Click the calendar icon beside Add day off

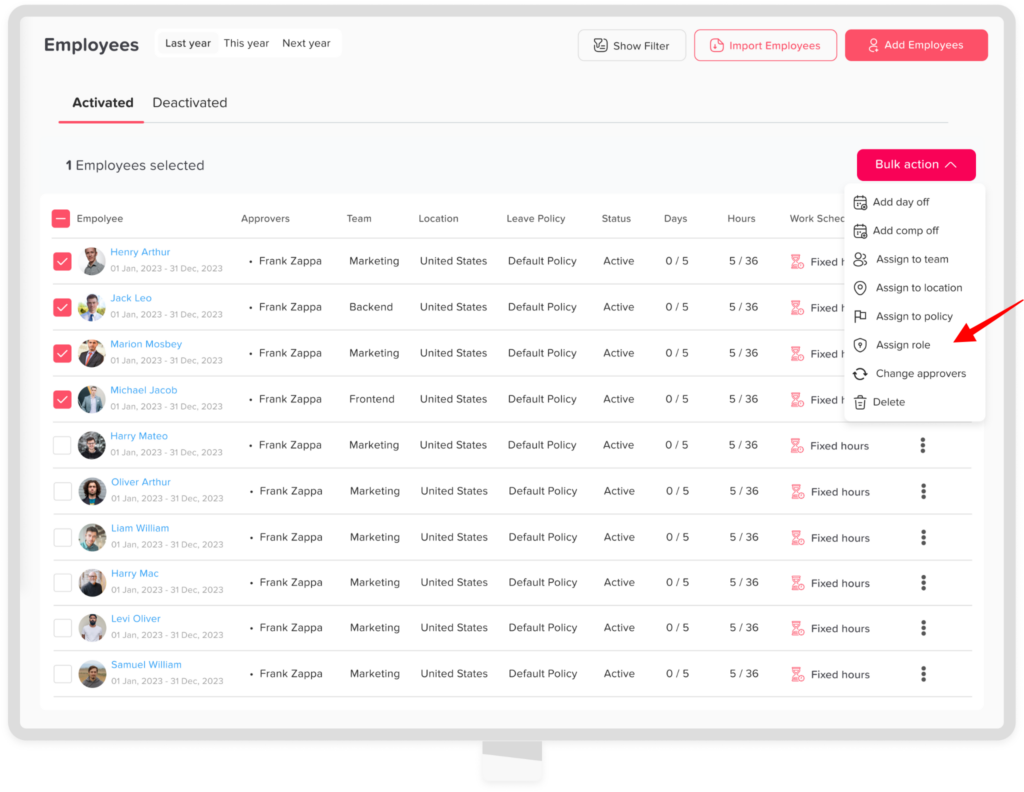860,202
